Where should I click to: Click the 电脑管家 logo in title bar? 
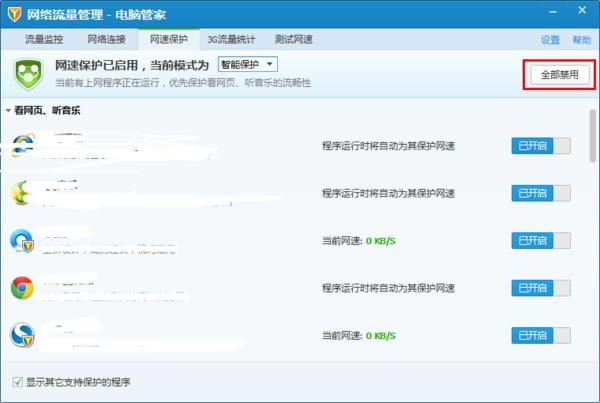[x=12, y=14]
